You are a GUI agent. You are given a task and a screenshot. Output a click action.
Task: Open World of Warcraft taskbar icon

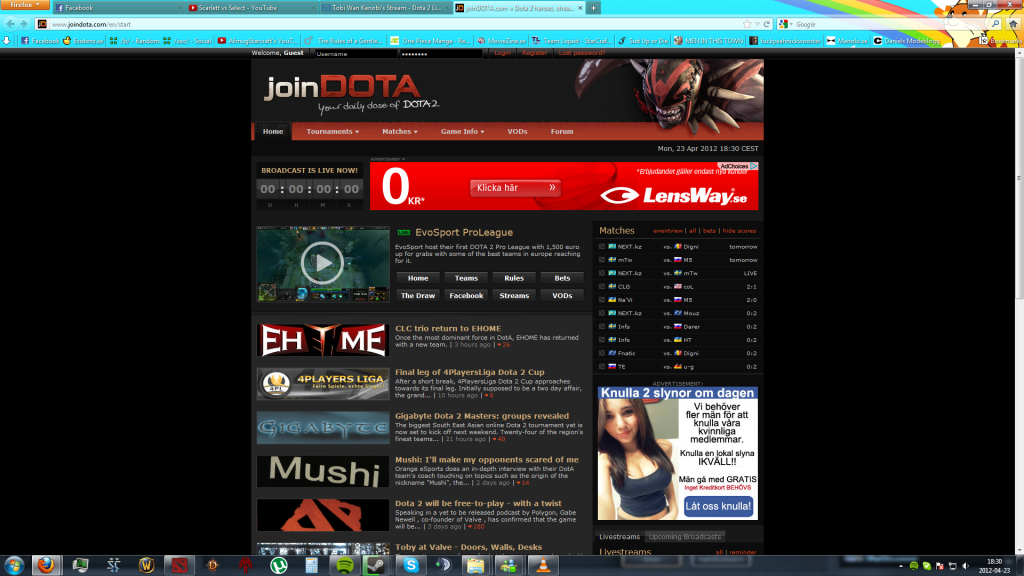(147, 565)
